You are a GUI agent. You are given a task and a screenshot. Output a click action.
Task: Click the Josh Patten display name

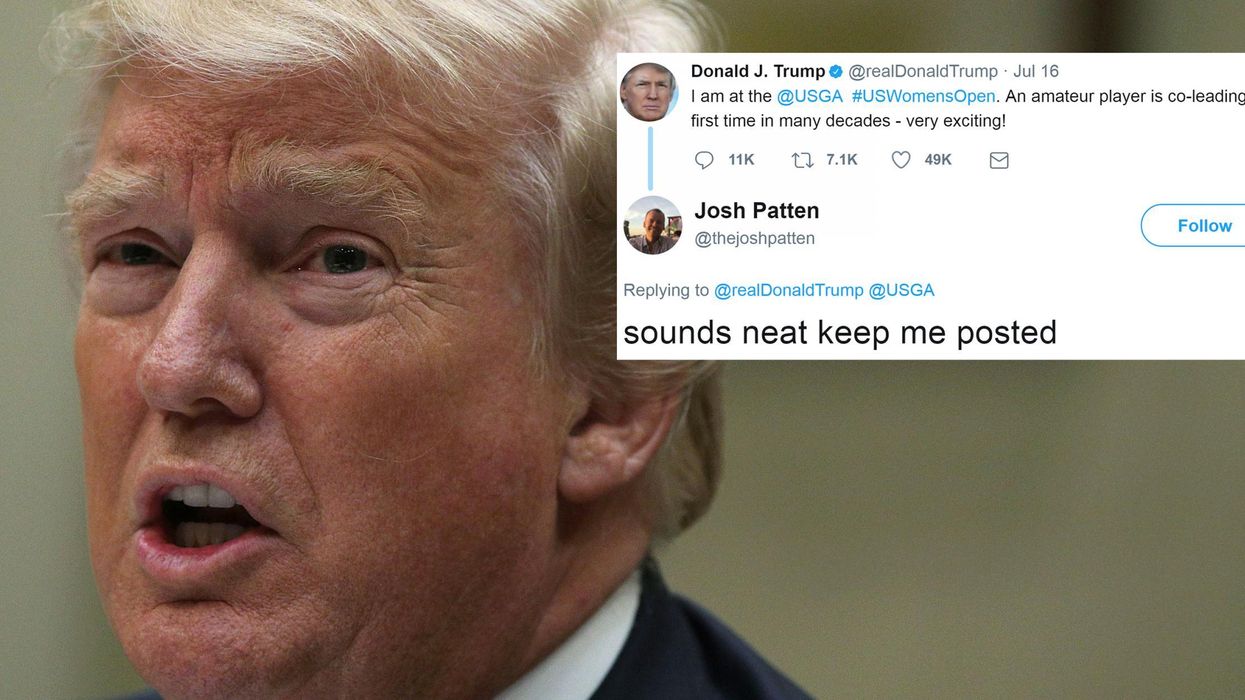coord(757,210)
